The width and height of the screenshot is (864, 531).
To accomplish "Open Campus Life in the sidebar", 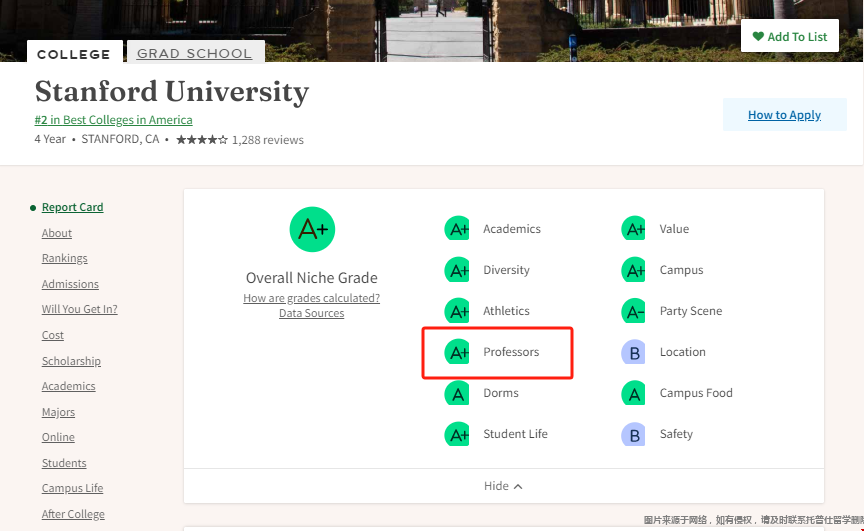I will click(72, 488).
